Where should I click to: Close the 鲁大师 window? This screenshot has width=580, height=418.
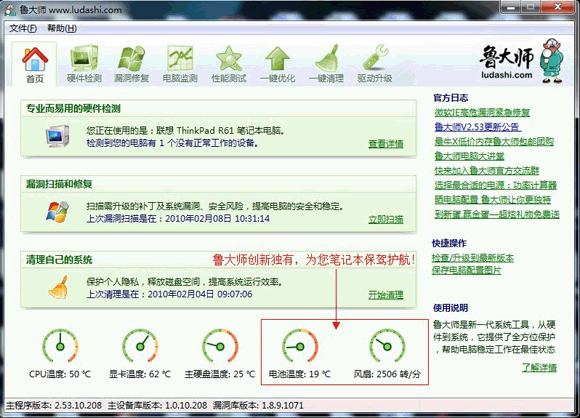557,7
